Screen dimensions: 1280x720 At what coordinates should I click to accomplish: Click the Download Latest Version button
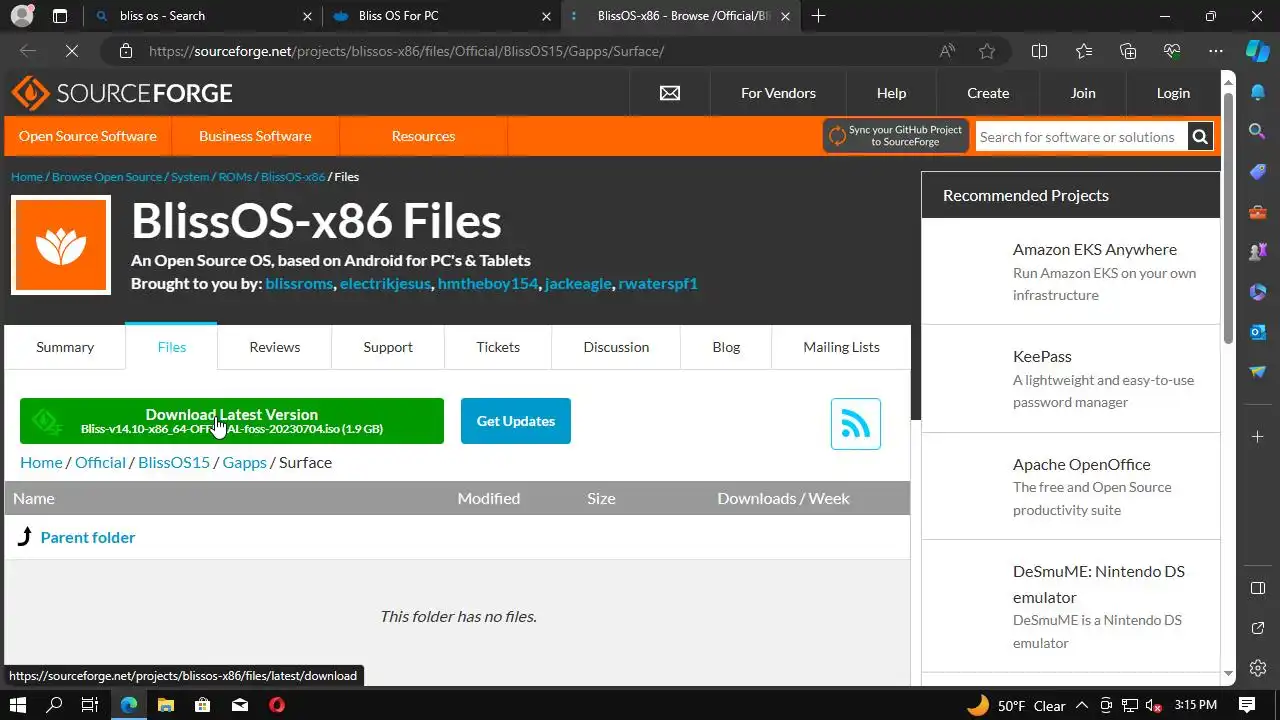click(x=232, y=421)
